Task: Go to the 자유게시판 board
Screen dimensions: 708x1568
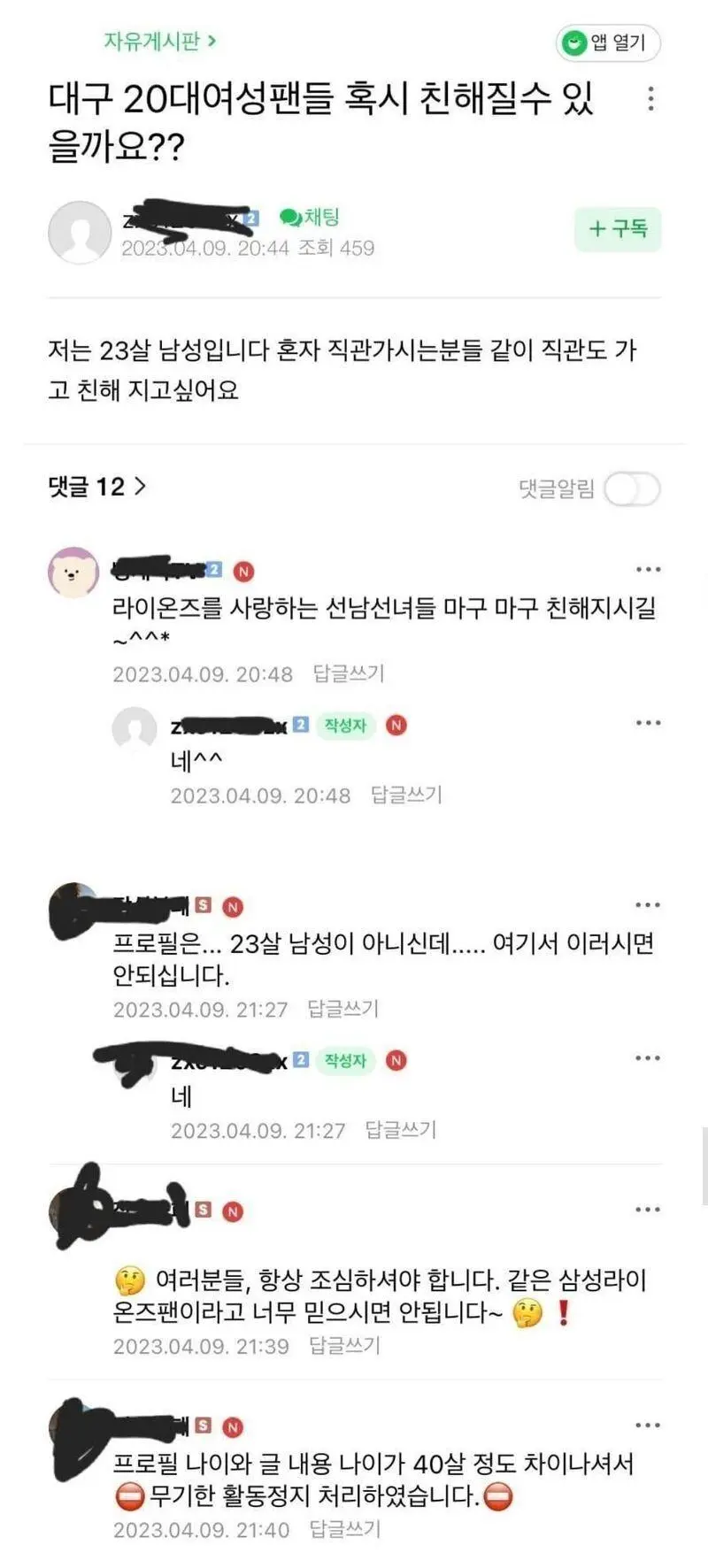Action: pos(160,41)
